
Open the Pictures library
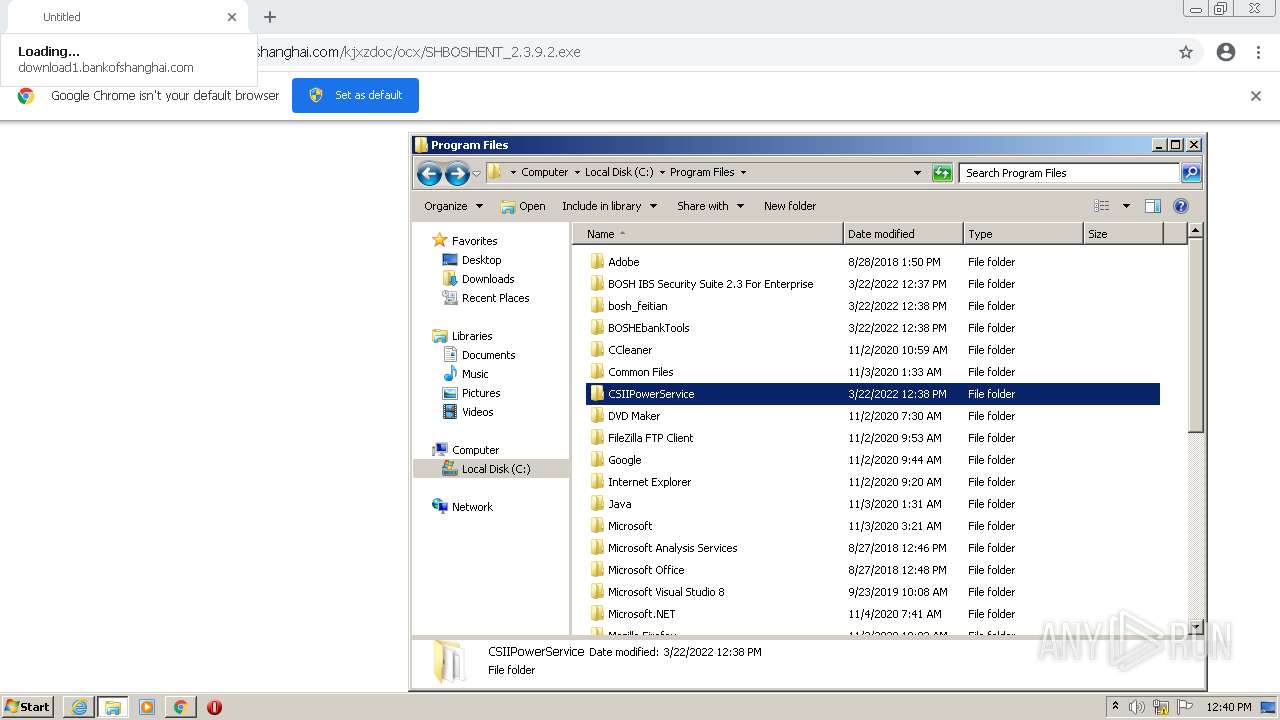tap(481, 393)
